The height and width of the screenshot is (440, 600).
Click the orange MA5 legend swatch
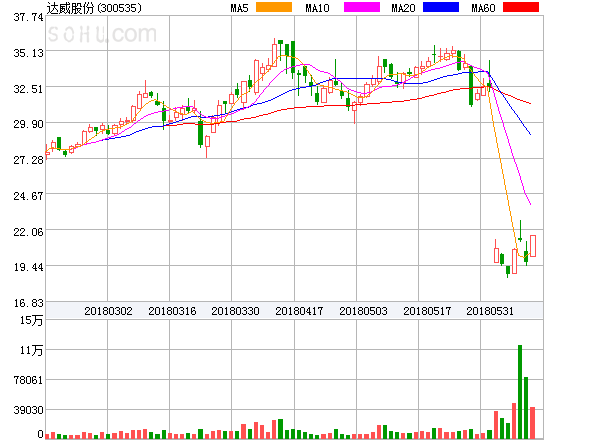274,7
